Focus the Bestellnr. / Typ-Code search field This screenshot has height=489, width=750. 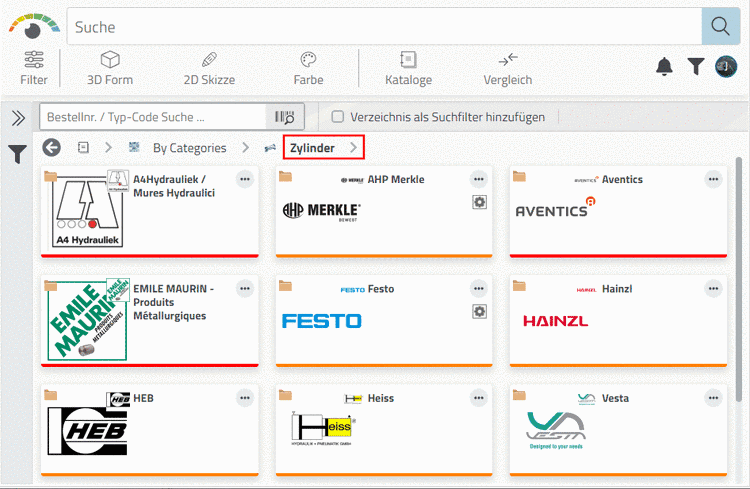point(153,117)
